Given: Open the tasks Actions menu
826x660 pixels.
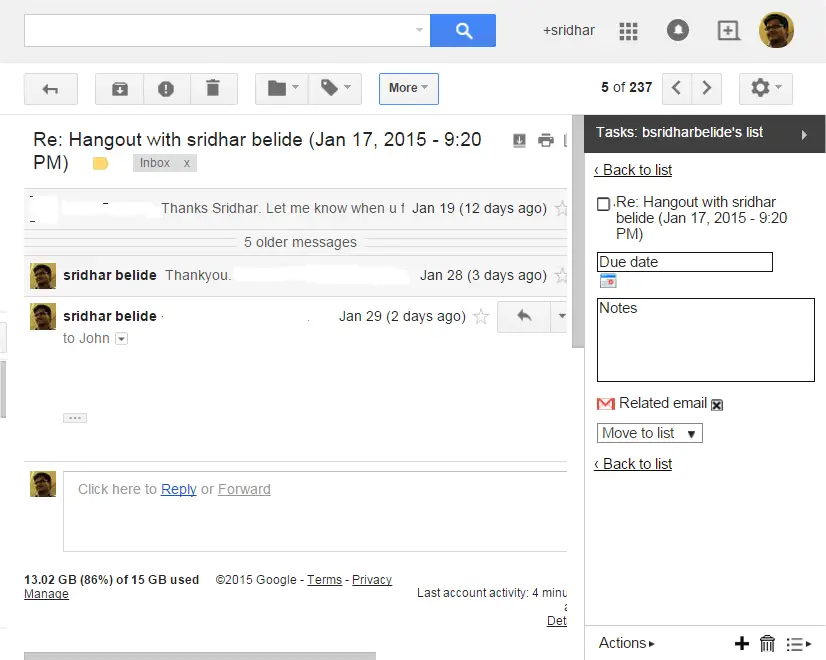Looking at the screenshot, I should click(x=626, y=643).
